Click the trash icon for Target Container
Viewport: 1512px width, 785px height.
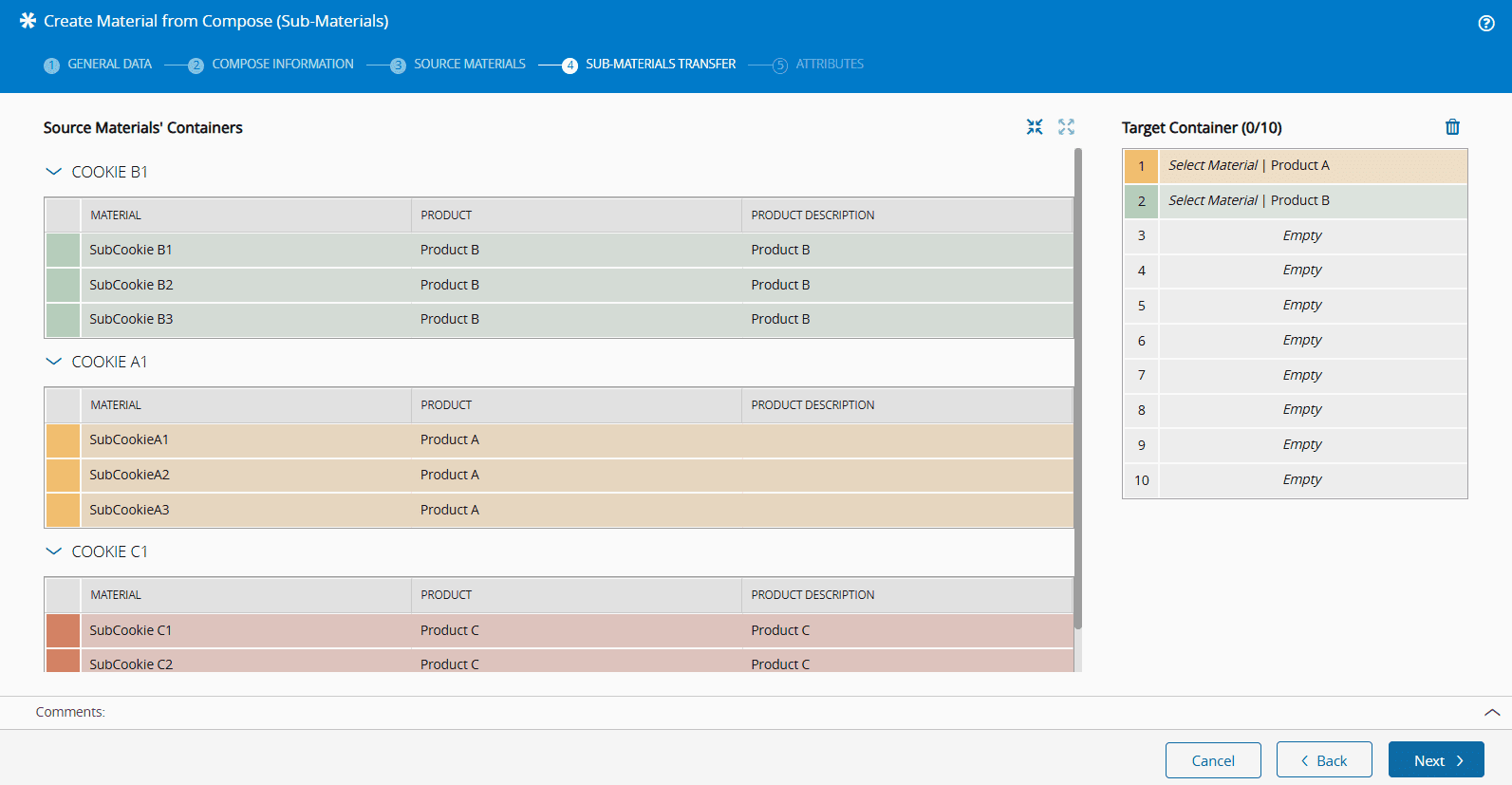(1452, 127)
